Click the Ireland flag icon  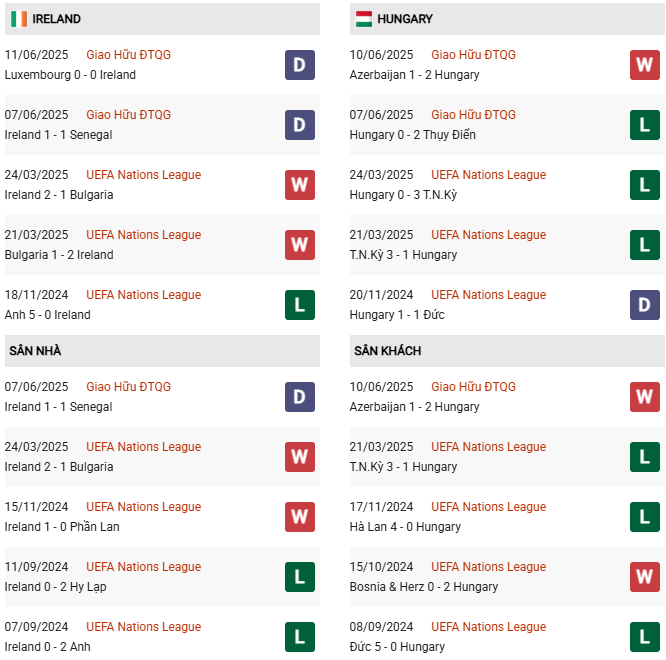point(18,19)
